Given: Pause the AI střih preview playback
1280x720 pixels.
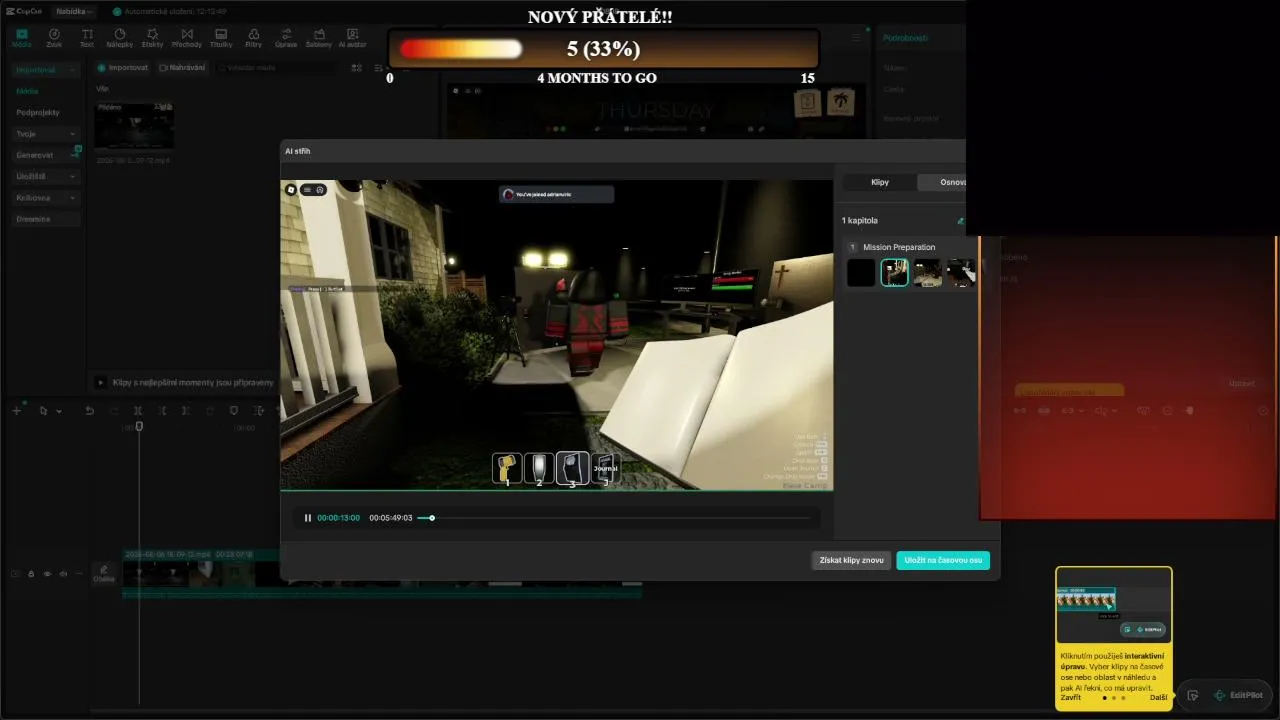Looking at the screenshot, I should pos(308,518).
